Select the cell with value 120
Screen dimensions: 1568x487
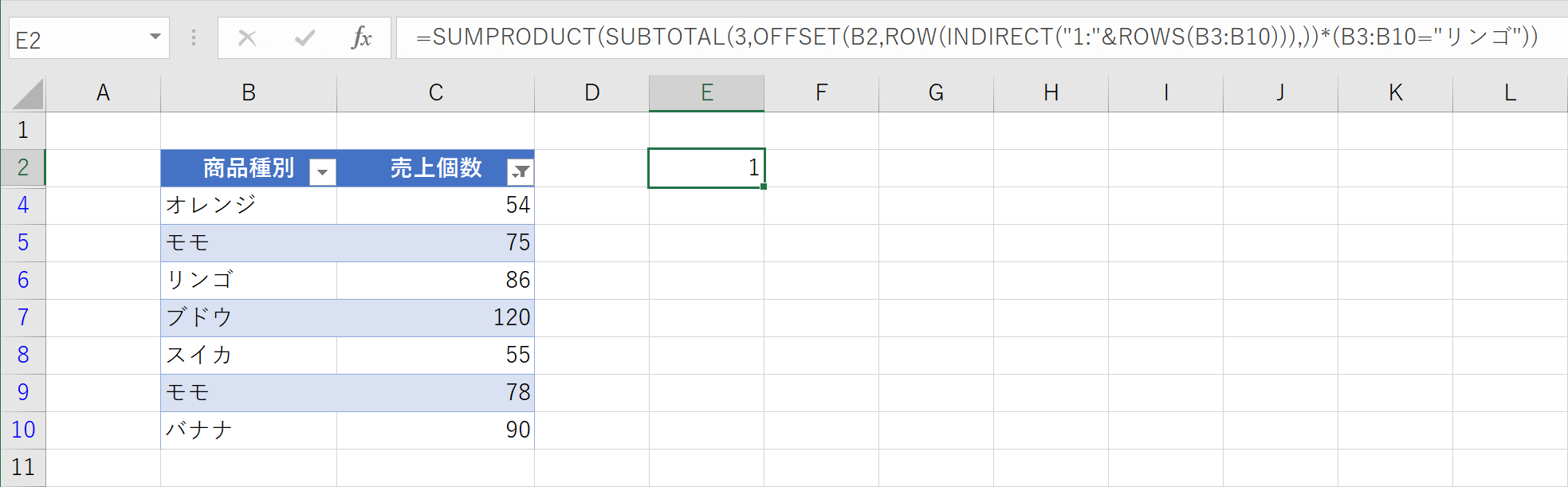pyautogui.click(x=435, y=317)
